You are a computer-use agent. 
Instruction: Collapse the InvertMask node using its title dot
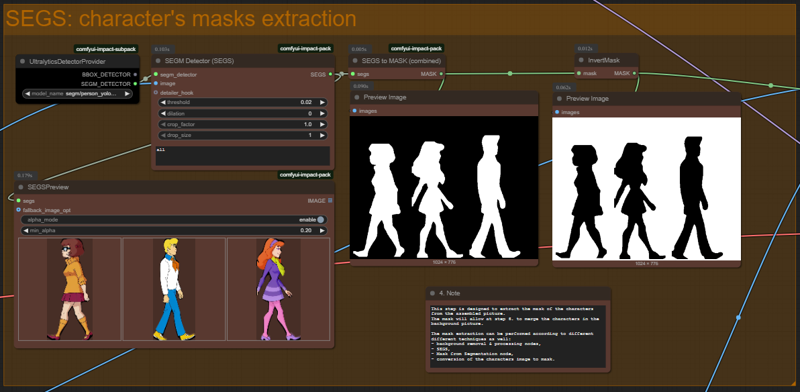point(582,60)
